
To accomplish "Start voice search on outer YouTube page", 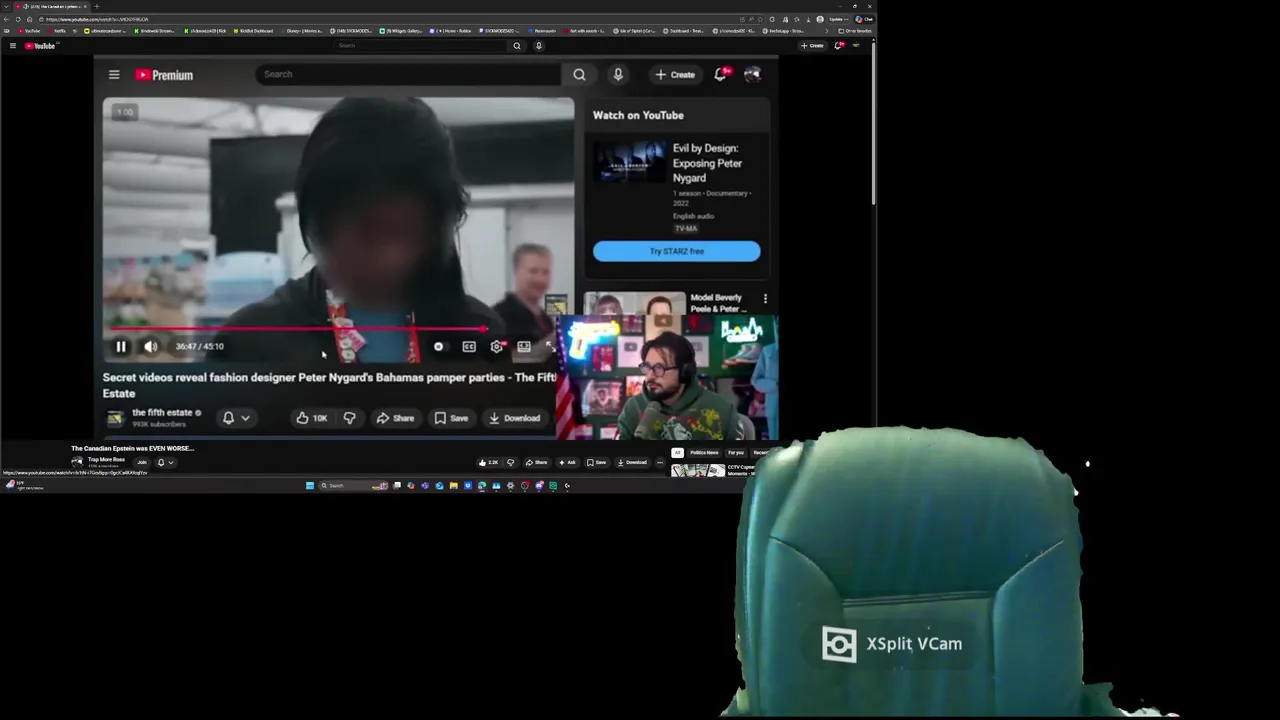I will [x=538, y=45].
